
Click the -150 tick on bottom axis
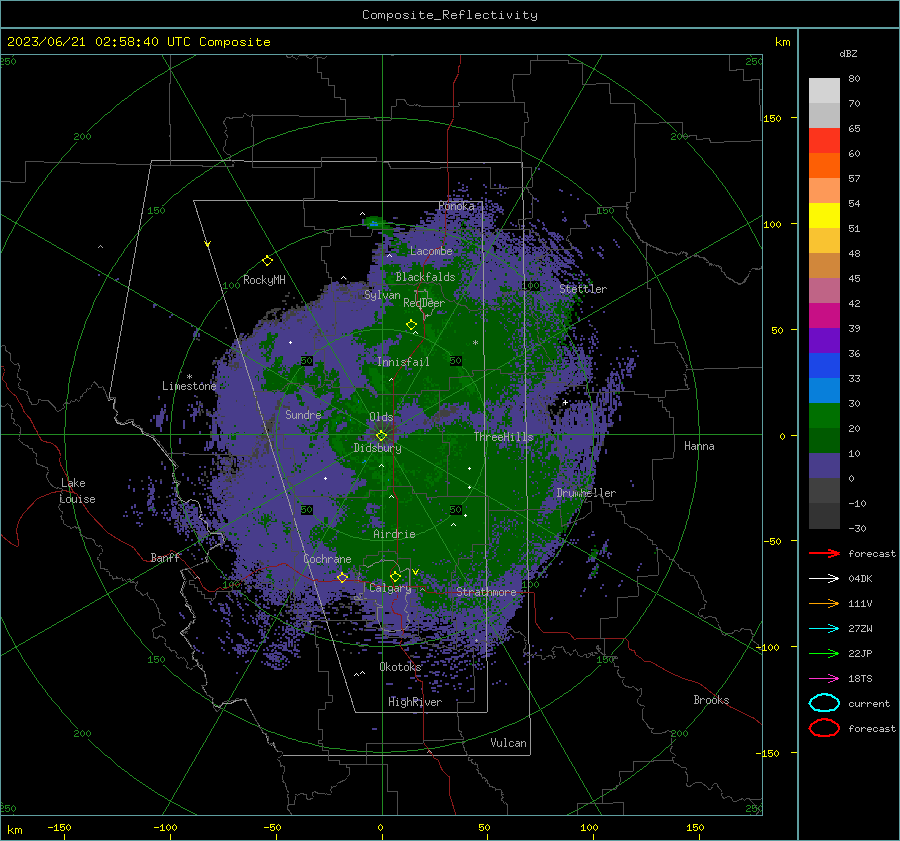[59, 827]
